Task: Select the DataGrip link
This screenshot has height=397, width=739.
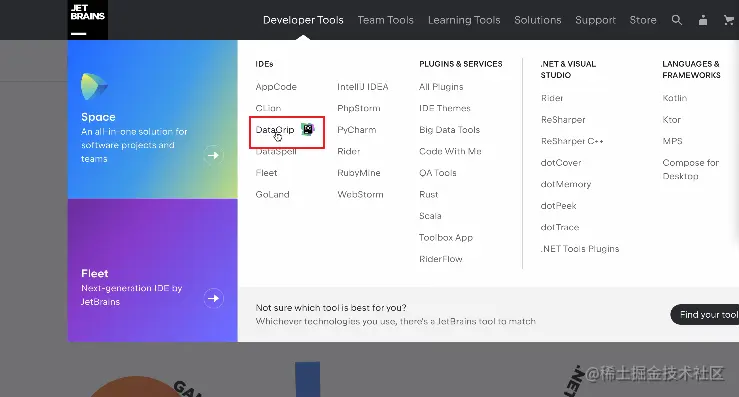Action: (275, 130)
